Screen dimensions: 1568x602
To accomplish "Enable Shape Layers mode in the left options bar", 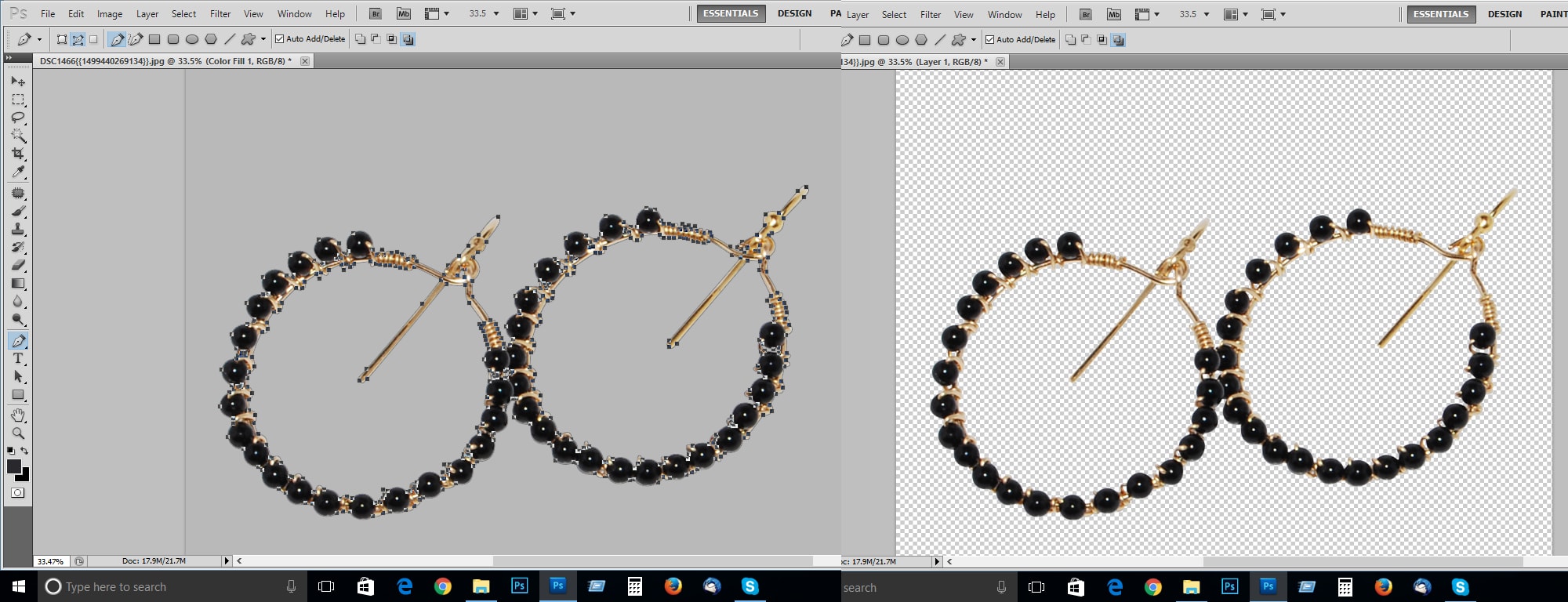I will click(62, 38).
